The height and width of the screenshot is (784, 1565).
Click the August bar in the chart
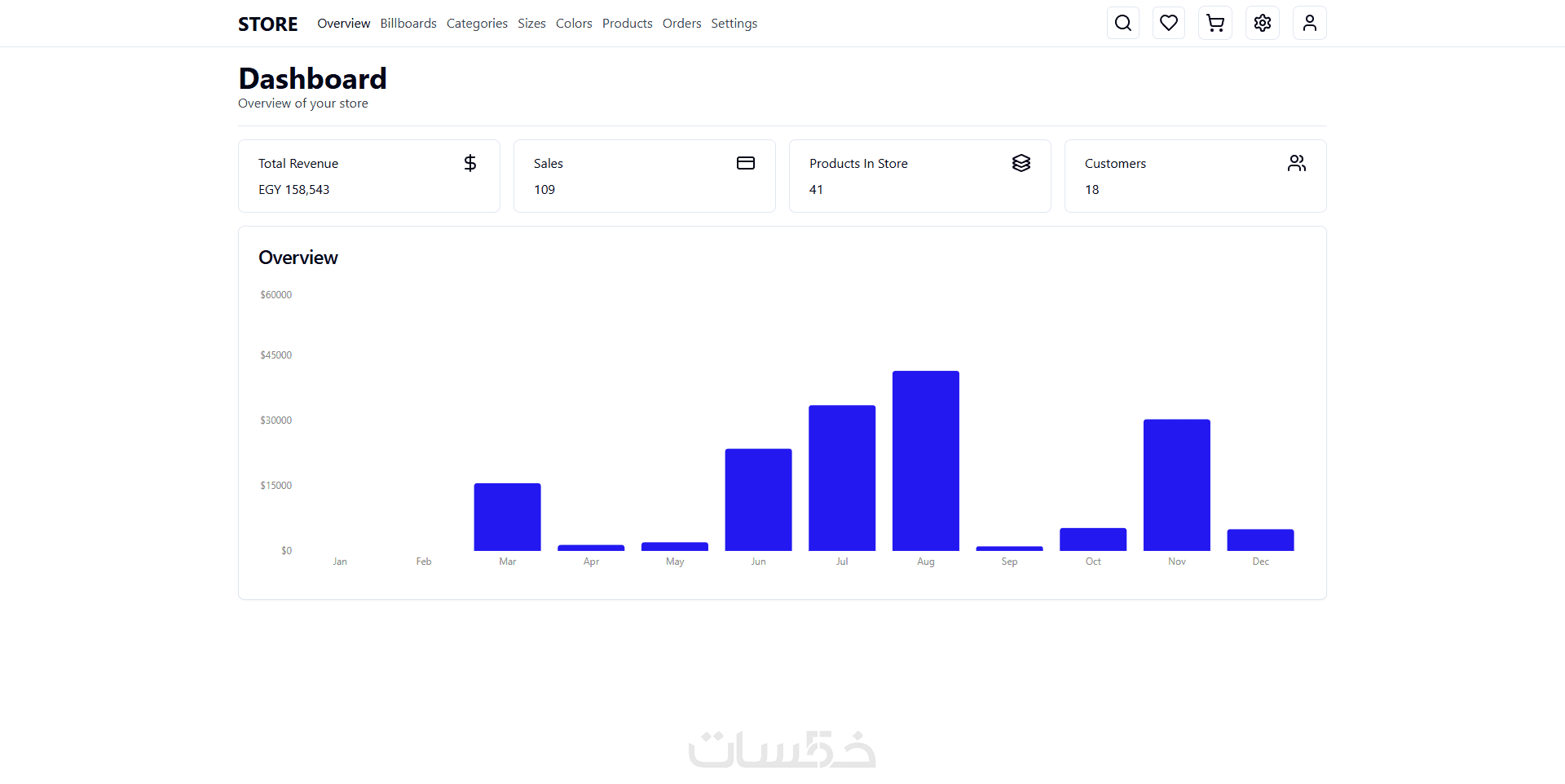(926, 460)
